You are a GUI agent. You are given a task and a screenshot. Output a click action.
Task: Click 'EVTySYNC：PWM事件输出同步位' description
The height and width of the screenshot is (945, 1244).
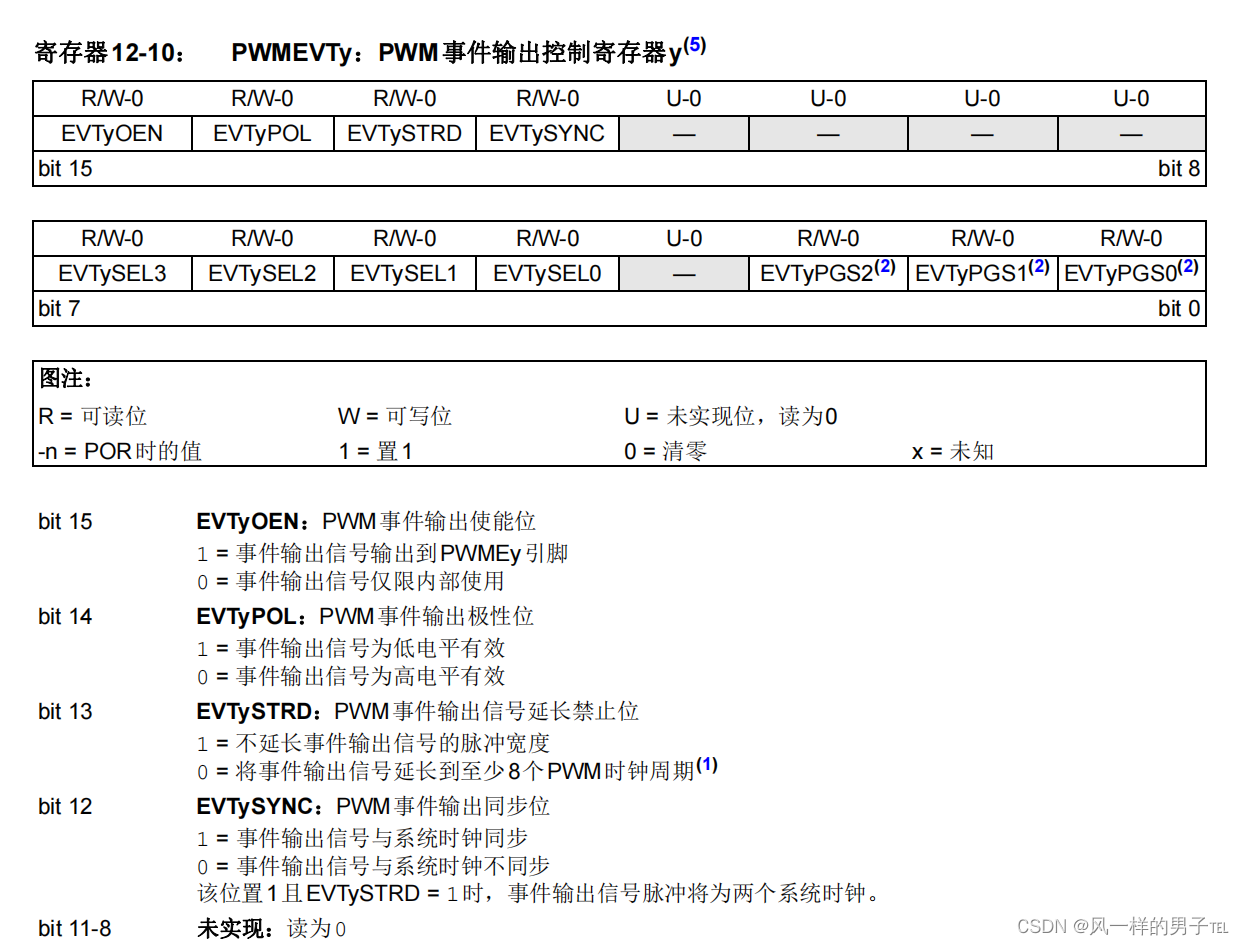point(374,807)
